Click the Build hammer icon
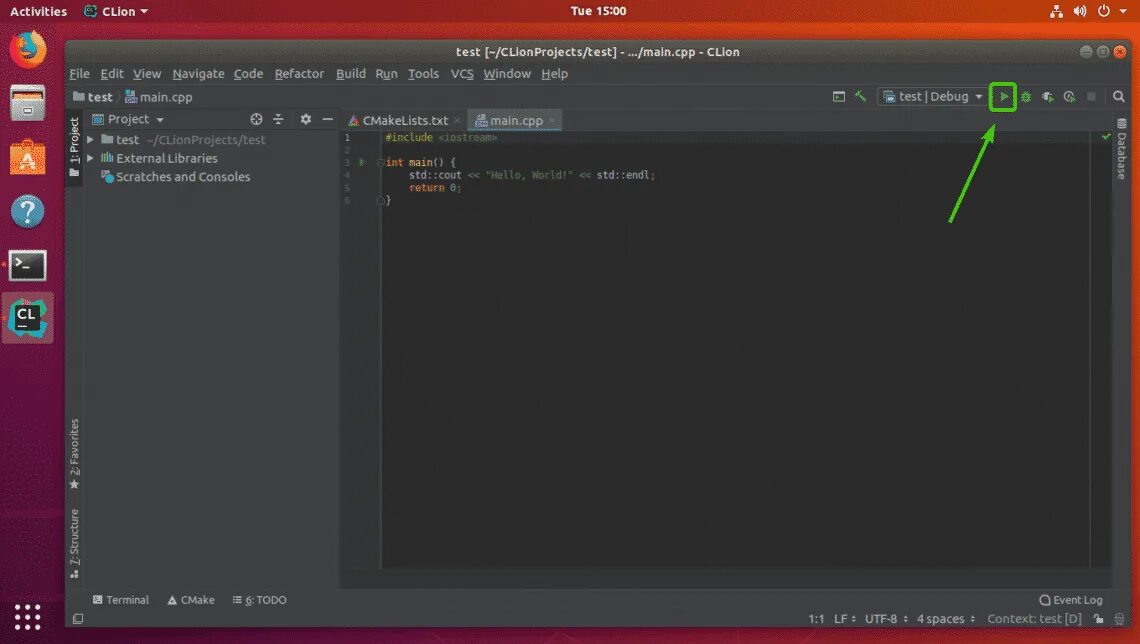This screenshot has height=644, width=1140. click(x=861, y=96)
